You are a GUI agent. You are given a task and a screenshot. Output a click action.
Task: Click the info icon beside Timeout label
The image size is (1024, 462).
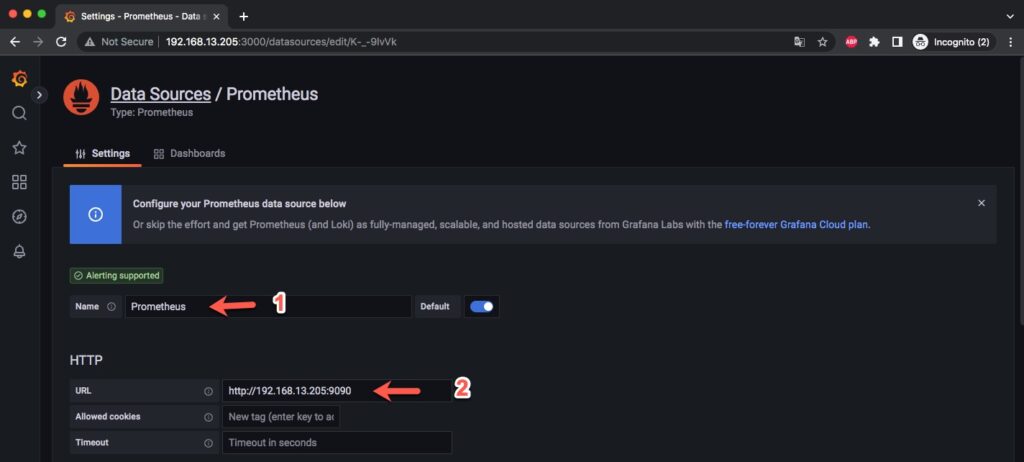(208, 443)
